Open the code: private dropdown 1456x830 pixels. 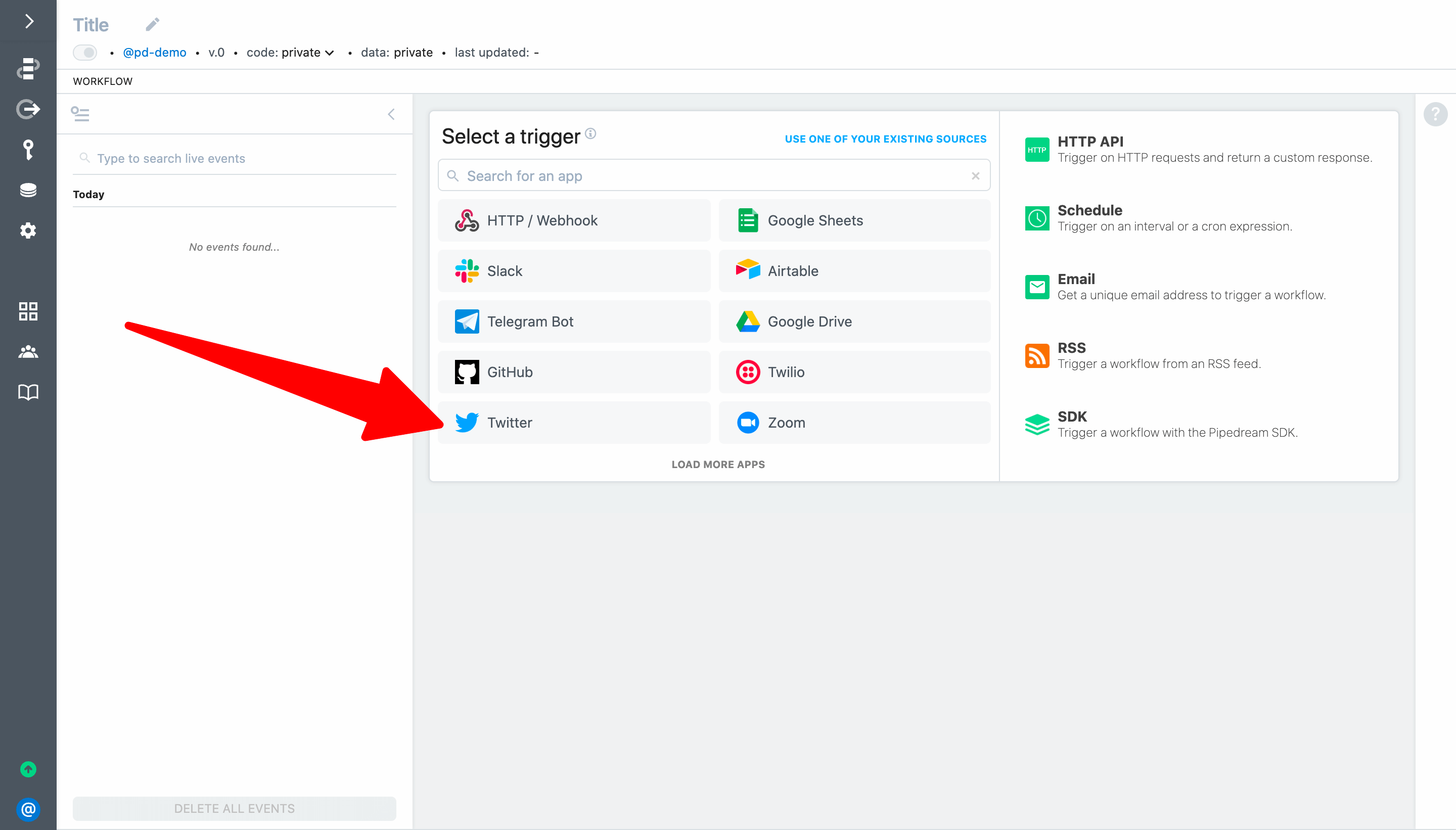pos(290,53)
